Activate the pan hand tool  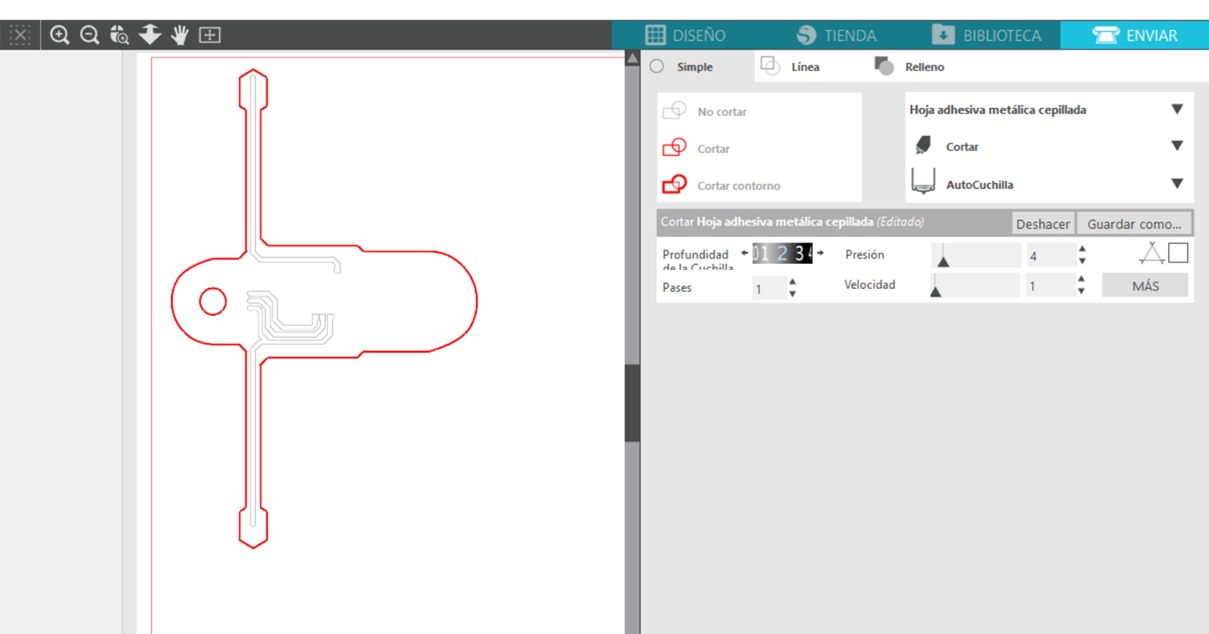click(180, 35)
